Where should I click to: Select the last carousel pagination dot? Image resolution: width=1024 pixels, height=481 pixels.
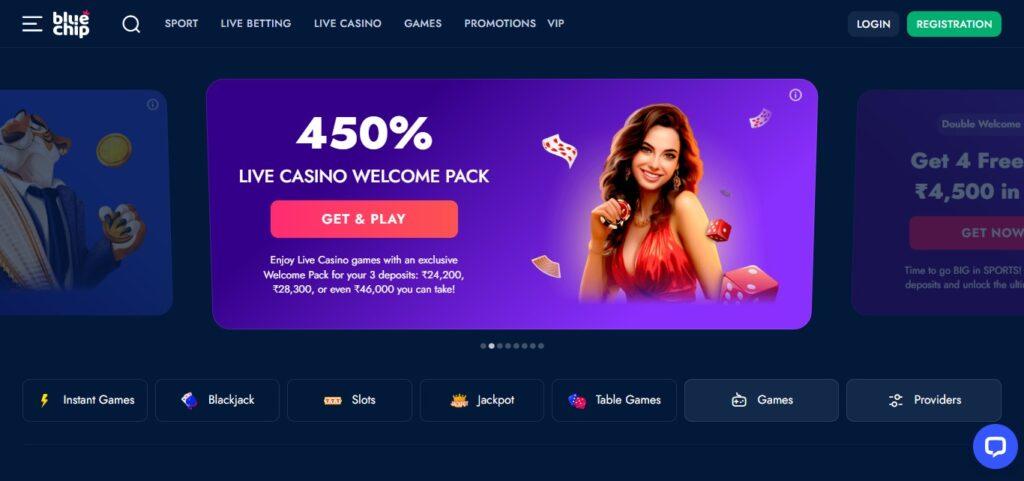coord(541,346)
